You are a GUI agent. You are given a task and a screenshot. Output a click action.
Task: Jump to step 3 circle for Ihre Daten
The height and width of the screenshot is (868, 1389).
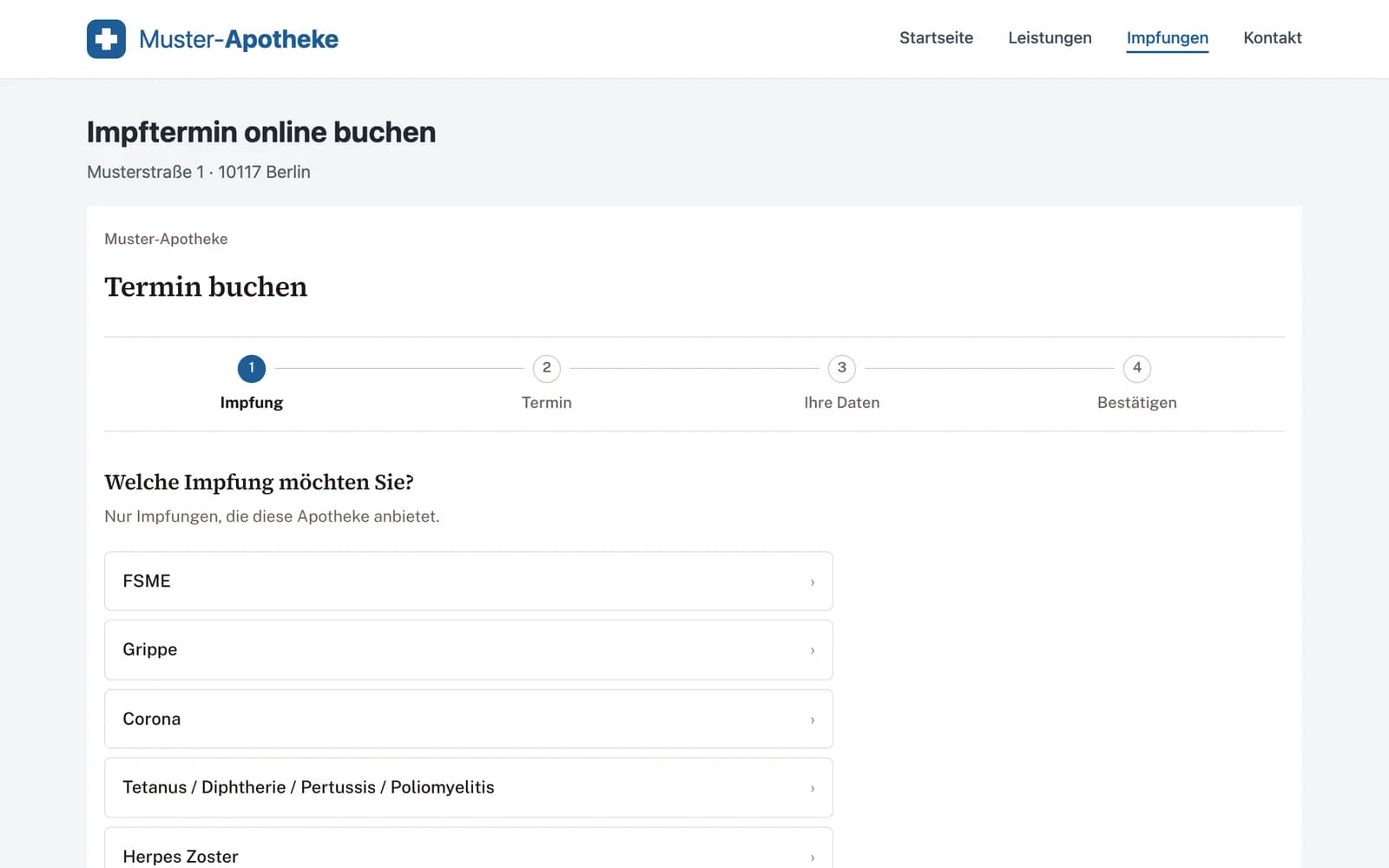[842, 368]
